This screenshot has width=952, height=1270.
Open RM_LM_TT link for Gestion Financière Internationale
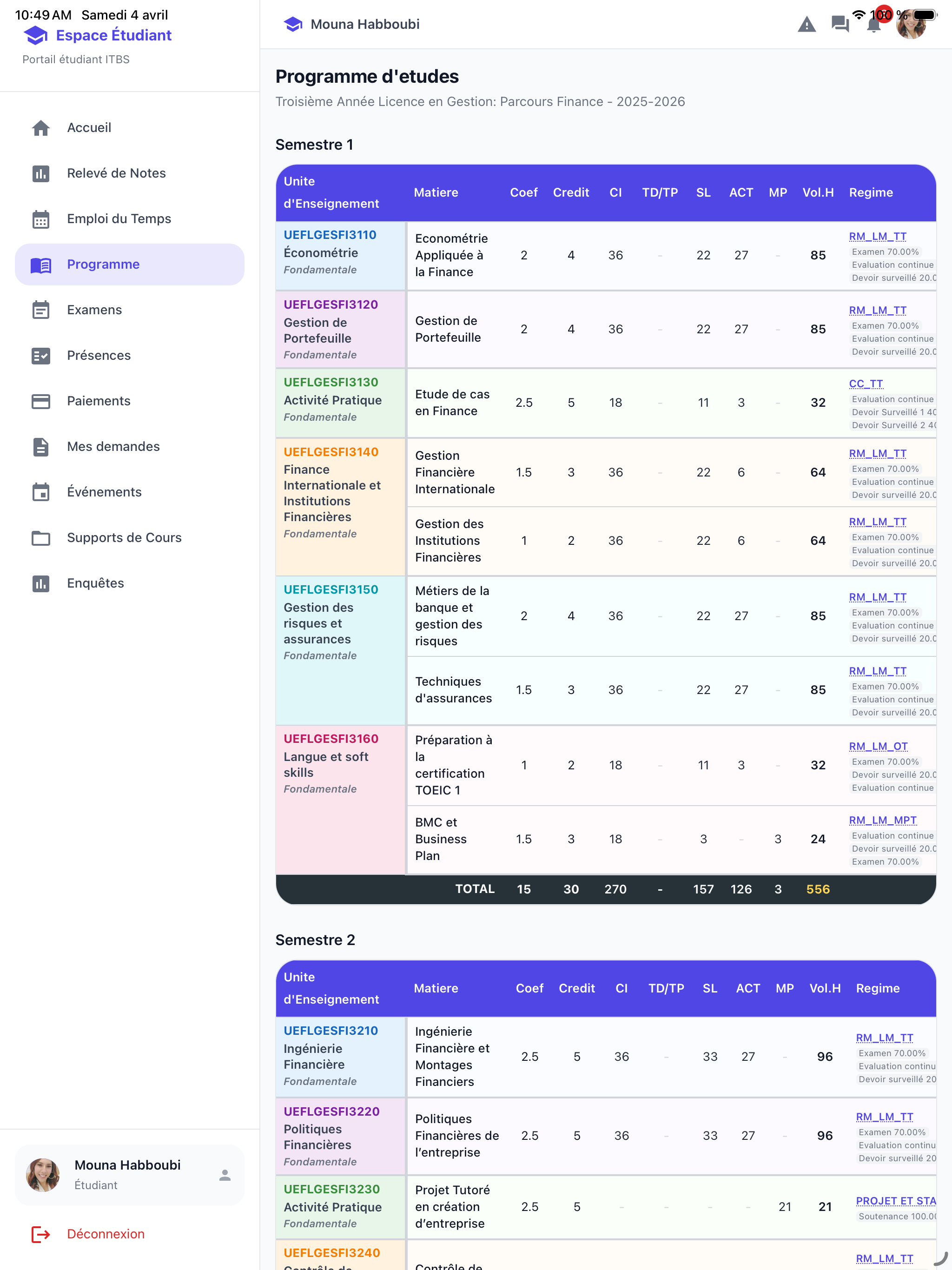pos(877,454)
